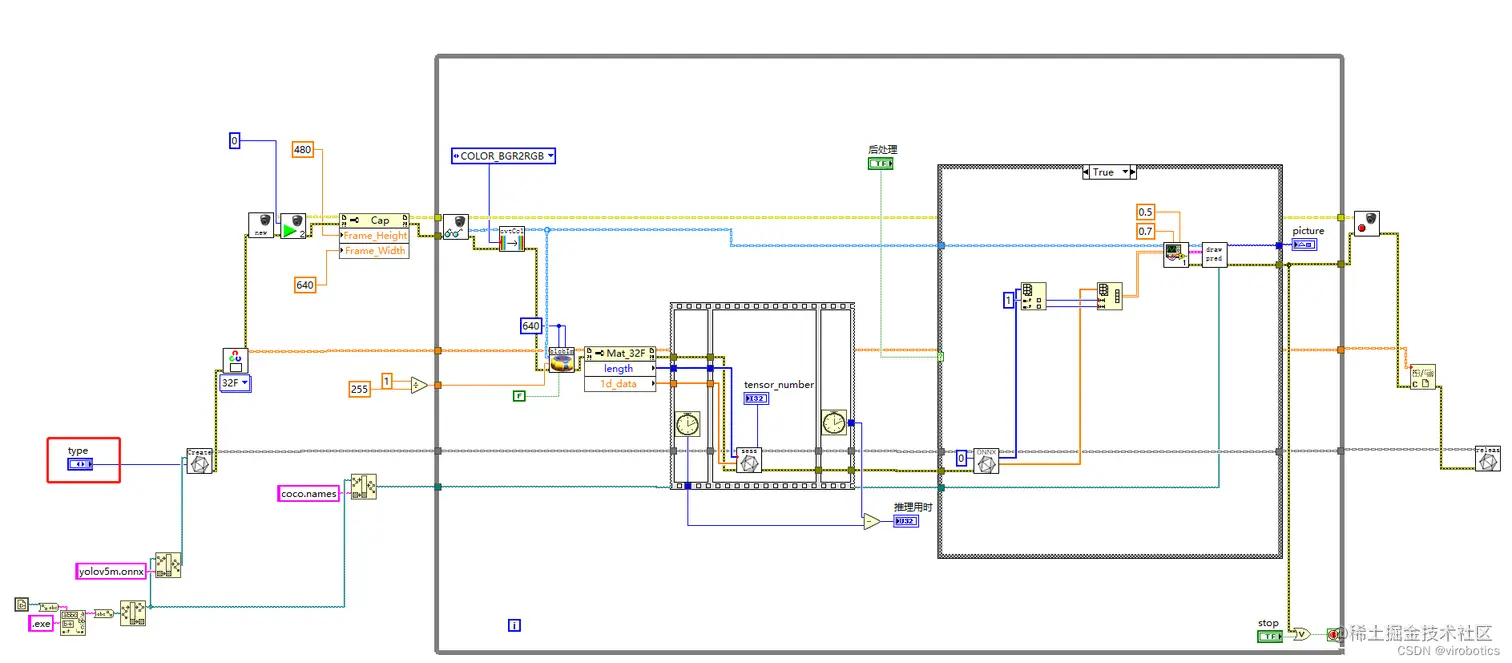Open the 32F type dropdown
Screen dimensions: 1512x663
(235, 382)
